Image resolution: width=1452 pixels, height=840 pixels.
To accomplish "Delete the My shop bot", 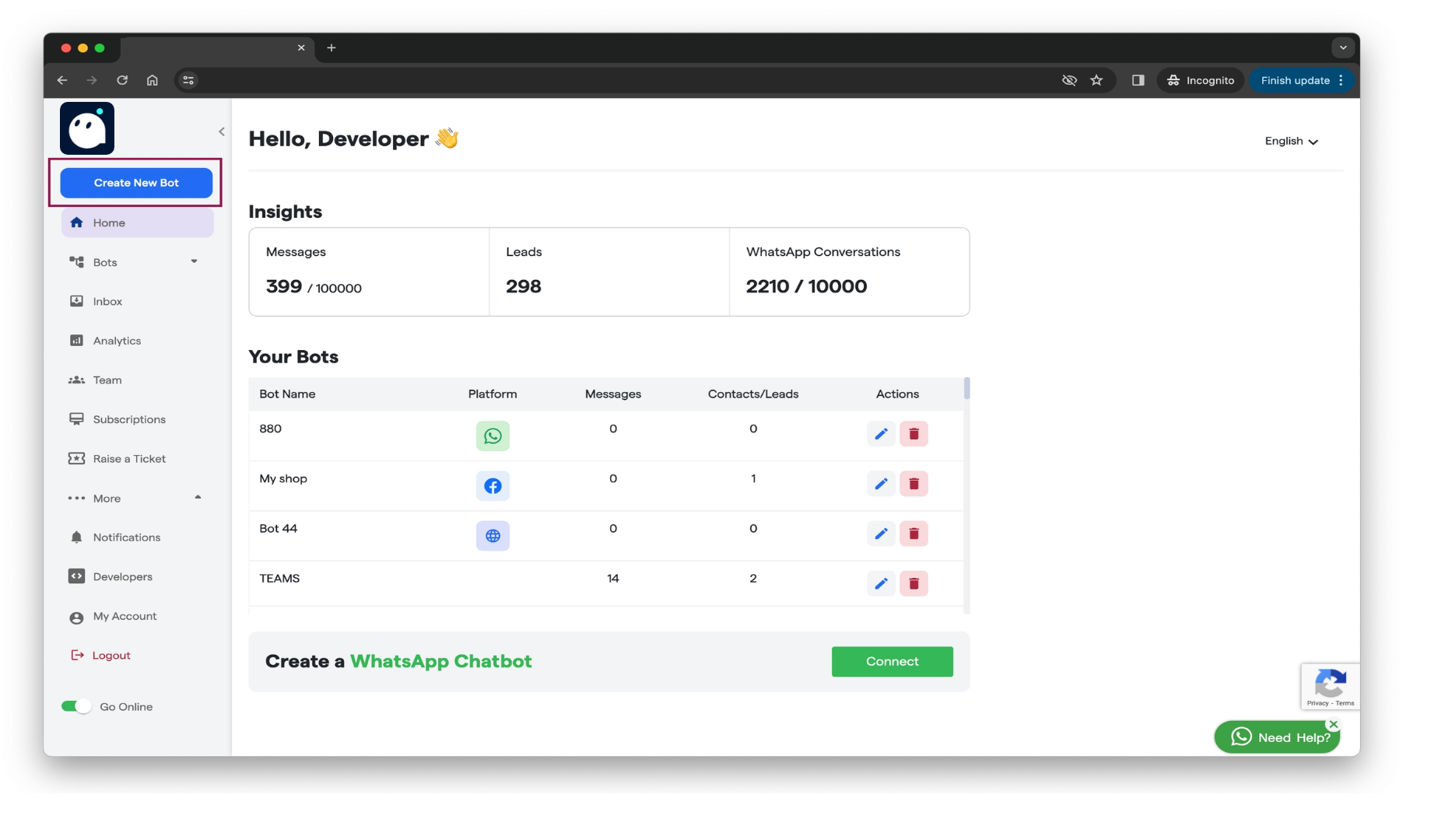I will tap(914, 484).
